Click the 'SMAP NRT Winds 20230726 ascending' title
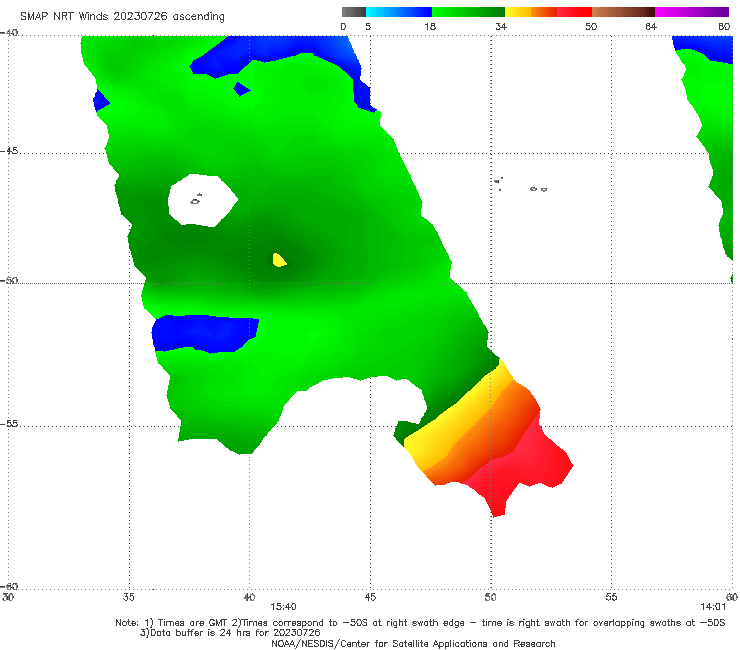 [x=122, y=16]
